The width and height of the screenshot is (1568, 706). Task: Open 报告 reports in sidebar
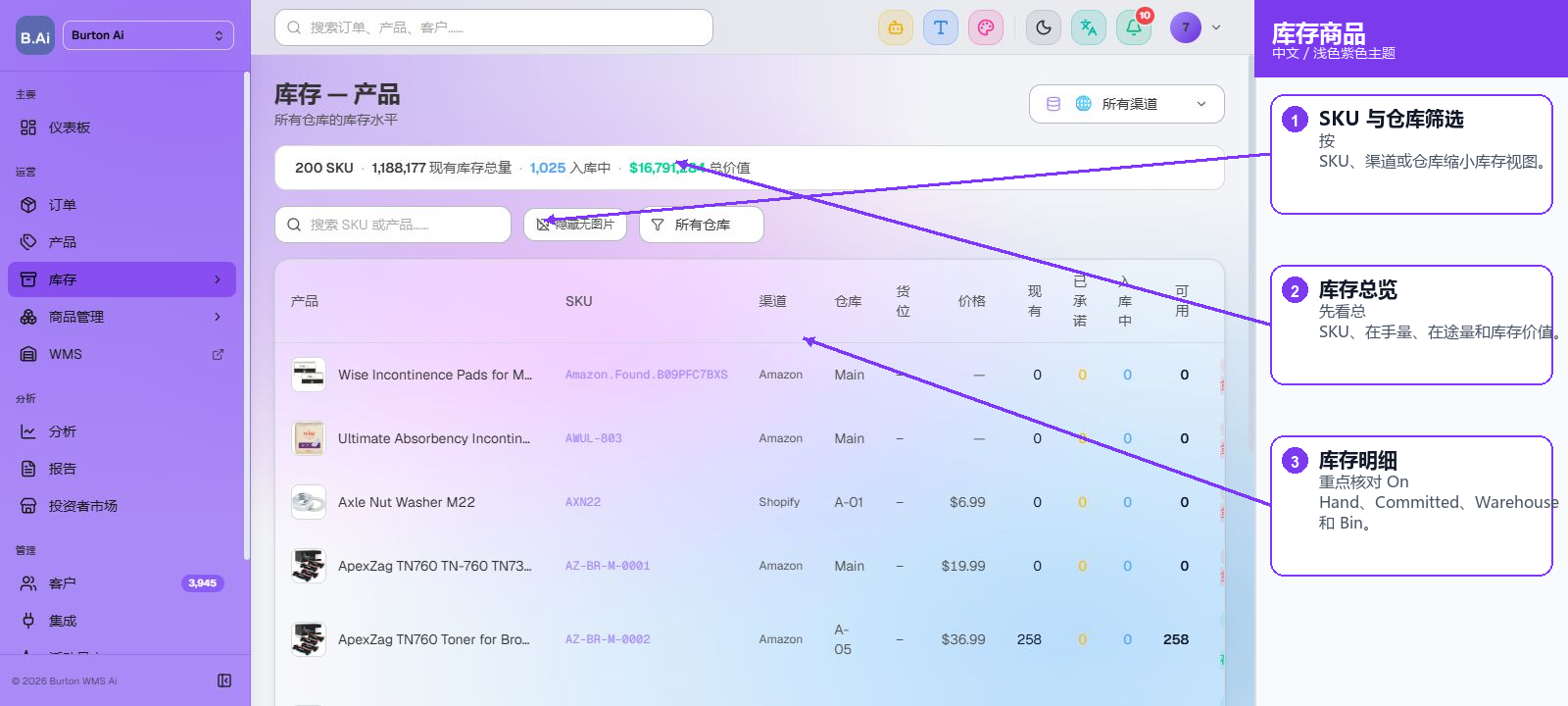point(122,469)
